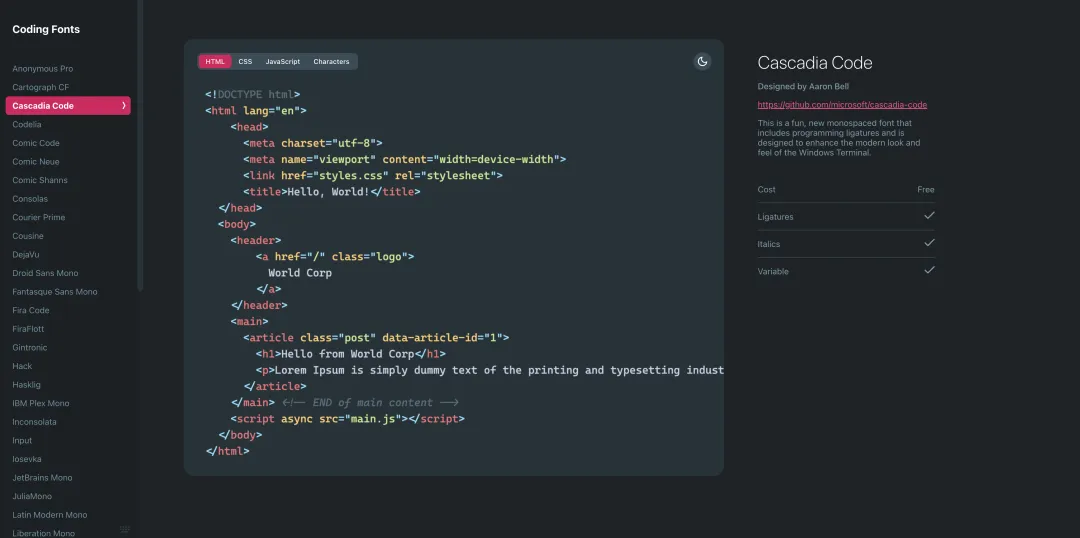Open the JavaScript tab
Viewport: 1080px width, 538px height.
[282, 61]
